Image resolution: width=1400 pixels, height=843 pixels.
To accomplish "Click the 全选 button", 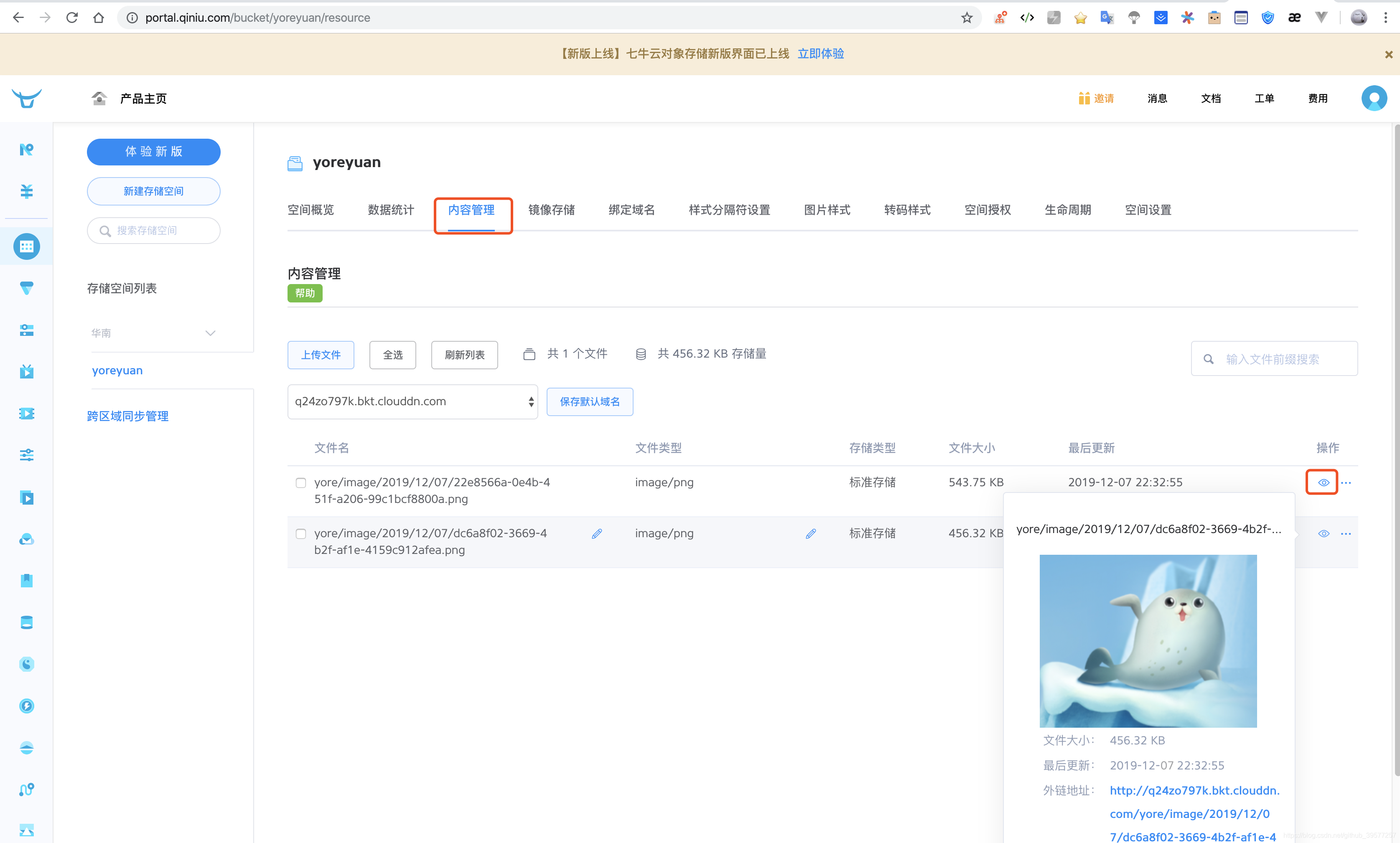I will point(392,355).
